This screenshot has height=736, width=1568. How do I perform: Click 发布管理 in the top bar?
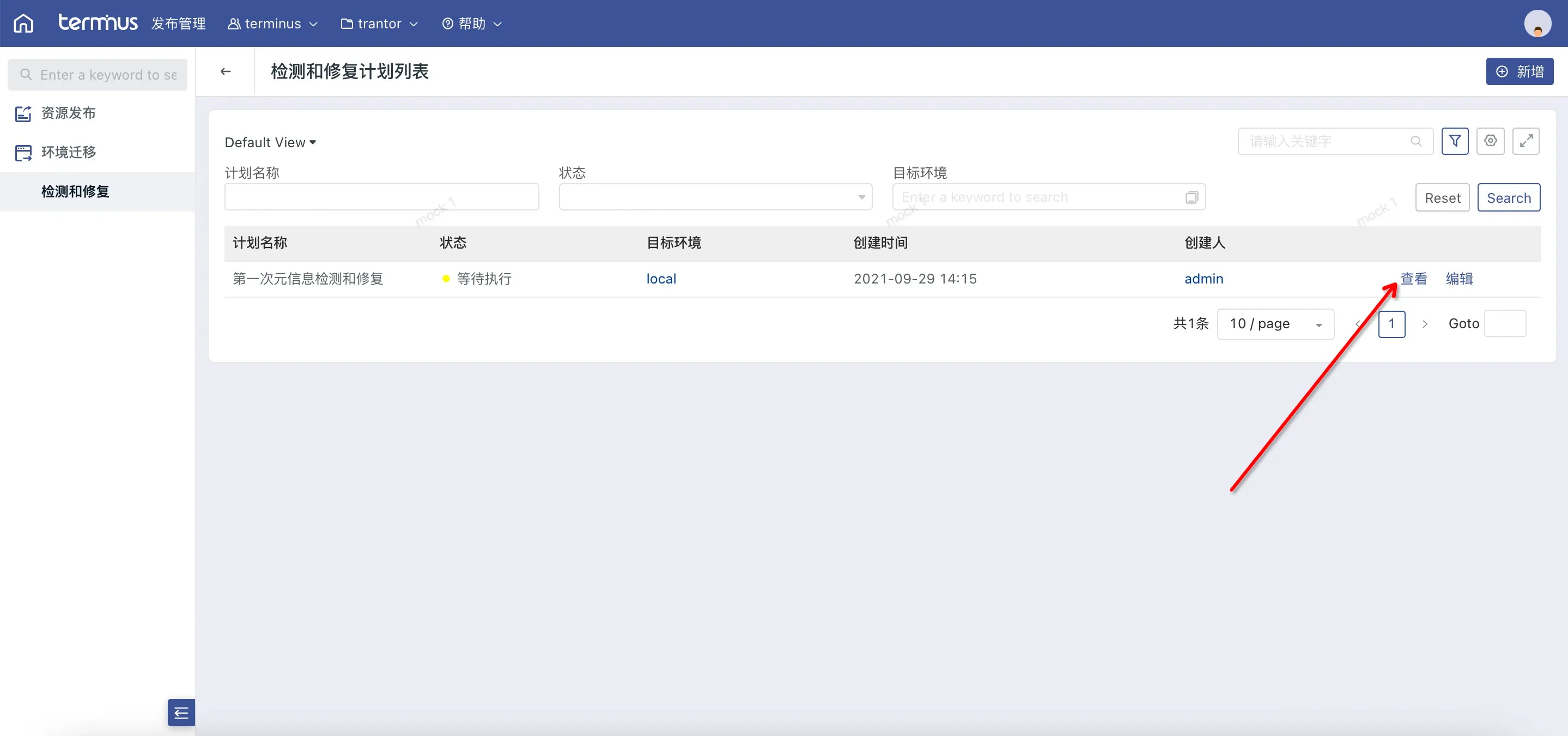point(178,24)
